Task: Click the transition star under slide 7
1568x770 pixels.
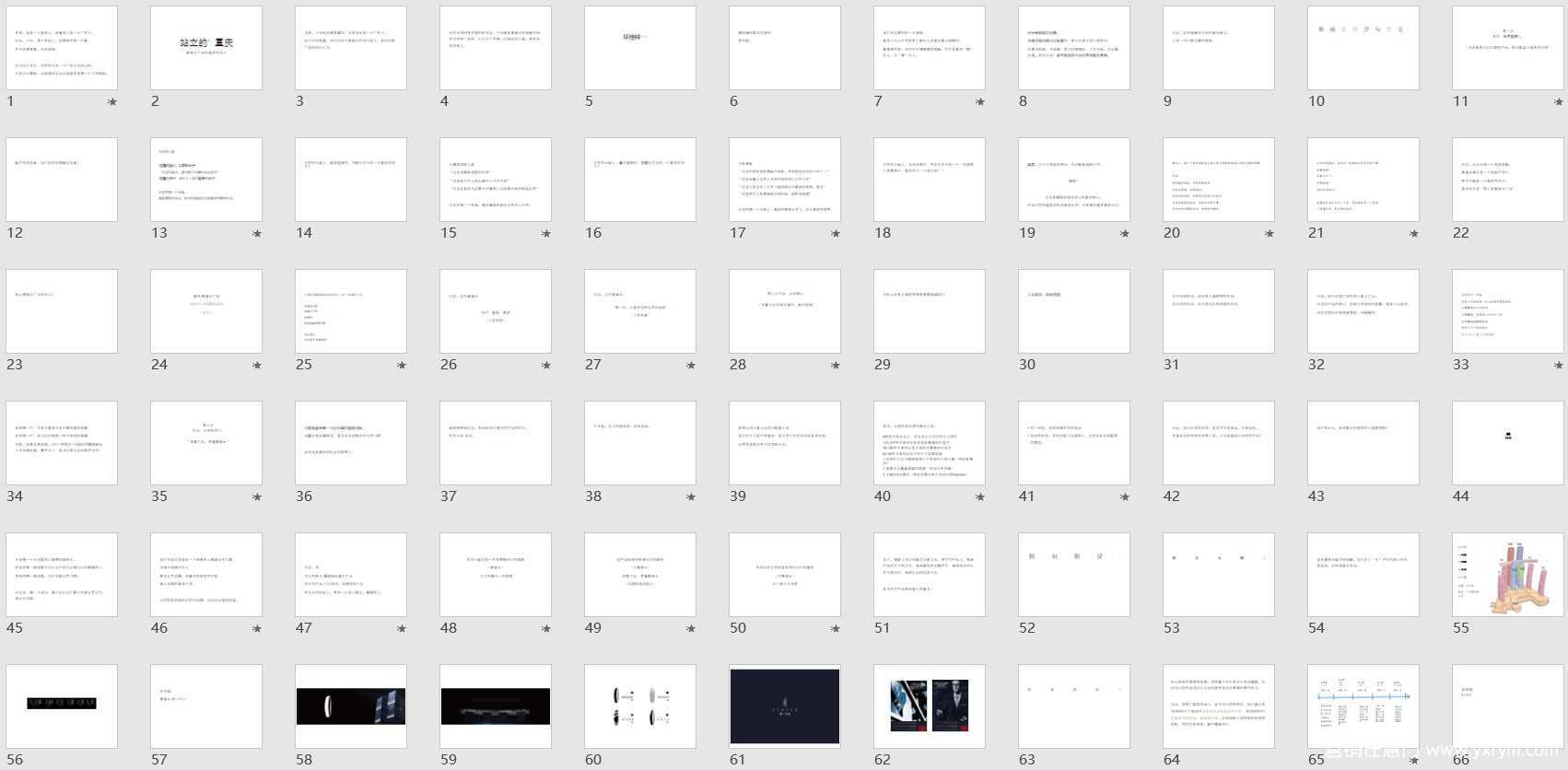Action: pyautogui.click(x=980, y=102)
